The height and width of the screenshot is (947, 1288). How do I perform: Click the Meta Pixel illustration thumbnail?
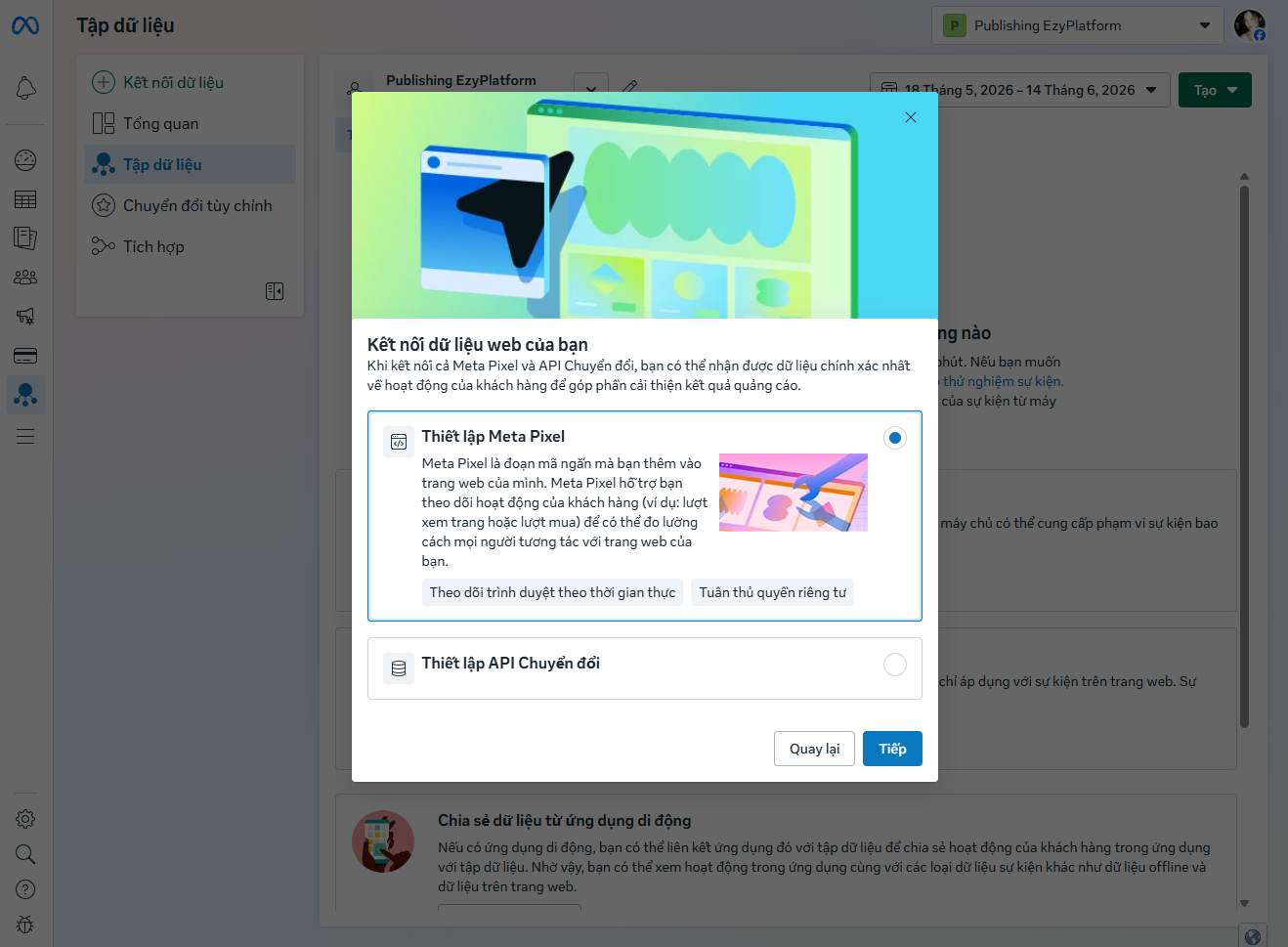tap(794, 493)
